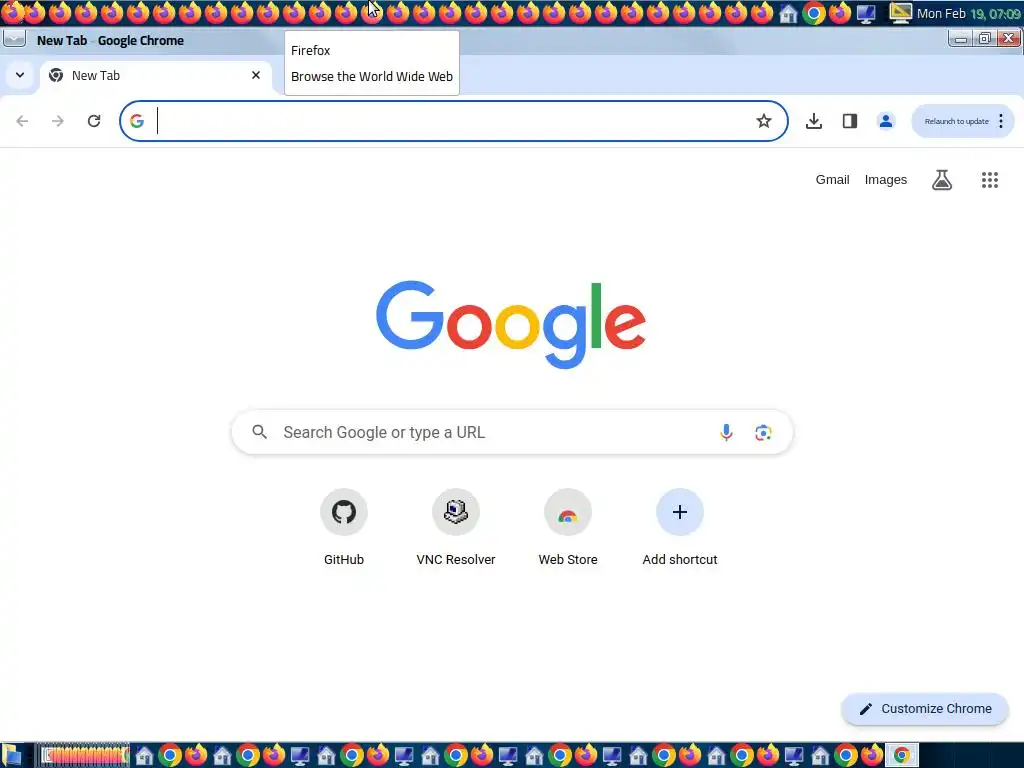Open the Gmail link
The width and height of the screenshot is (1024, 768).
tap(832, 180)
